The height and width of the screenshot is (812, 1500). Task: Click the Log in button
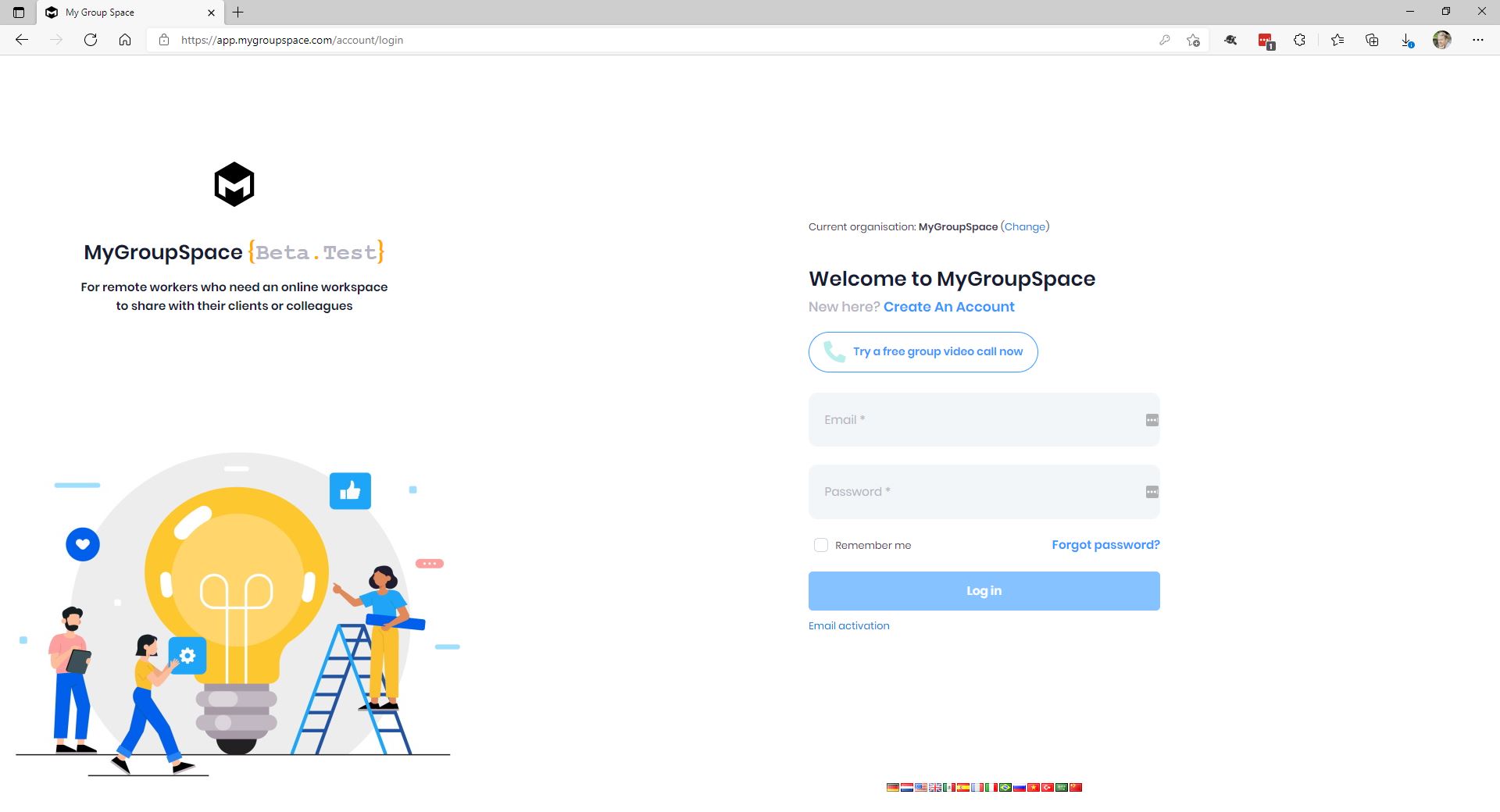tap(984, 591)
